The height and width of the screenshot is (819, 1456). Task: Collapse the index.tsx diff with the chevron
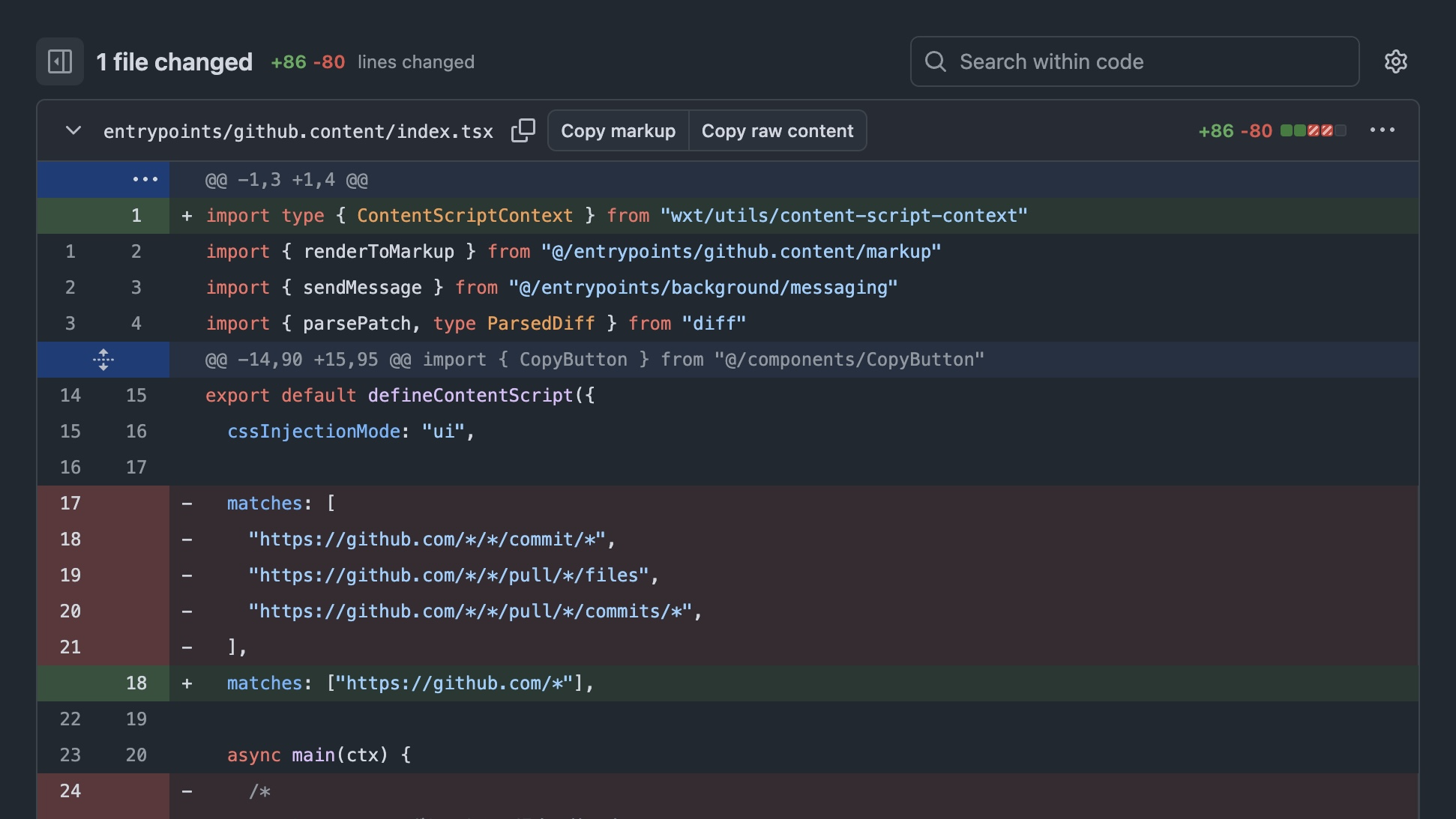pyautogui.click(x=73, y=130)
